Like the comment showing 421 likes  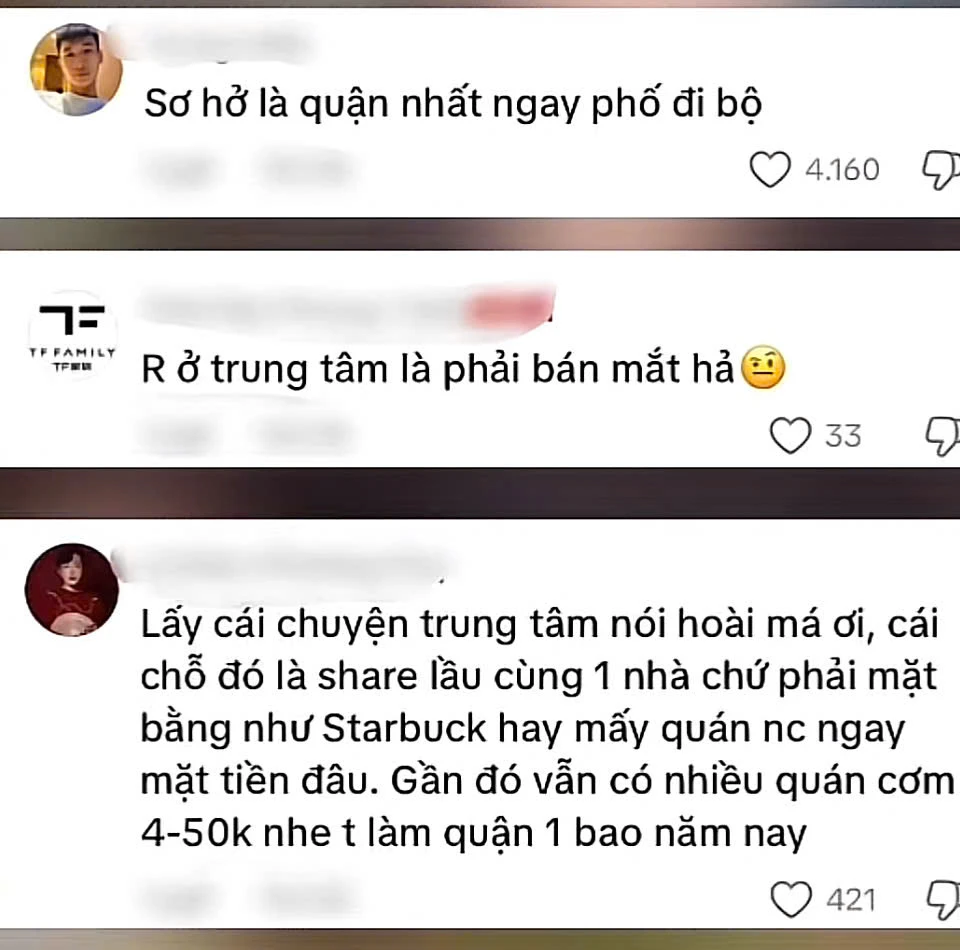tap(790, 899)
